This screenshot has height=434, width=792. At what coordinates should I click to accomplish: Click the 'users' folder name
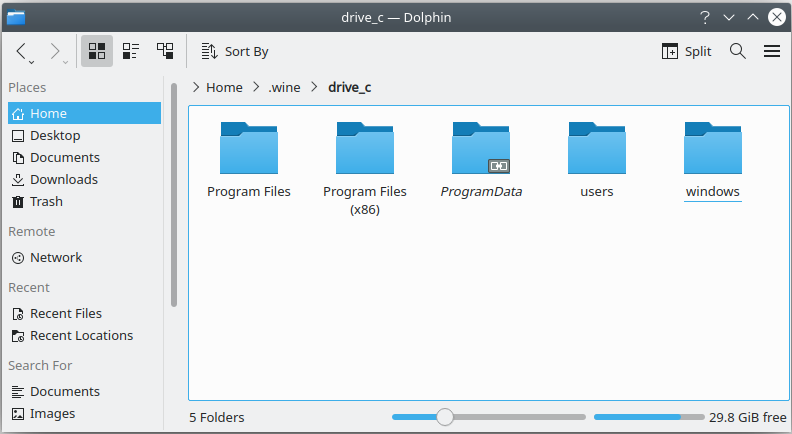point(597,191)
